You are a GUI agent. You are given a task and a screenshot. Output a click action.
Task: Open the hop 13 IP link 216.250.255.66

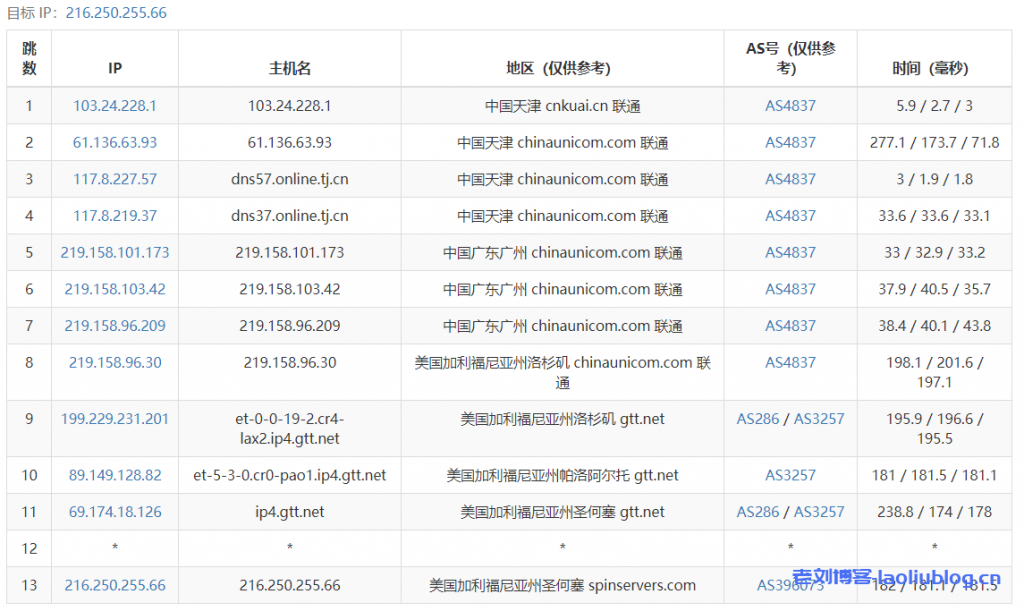click(115, 586)
